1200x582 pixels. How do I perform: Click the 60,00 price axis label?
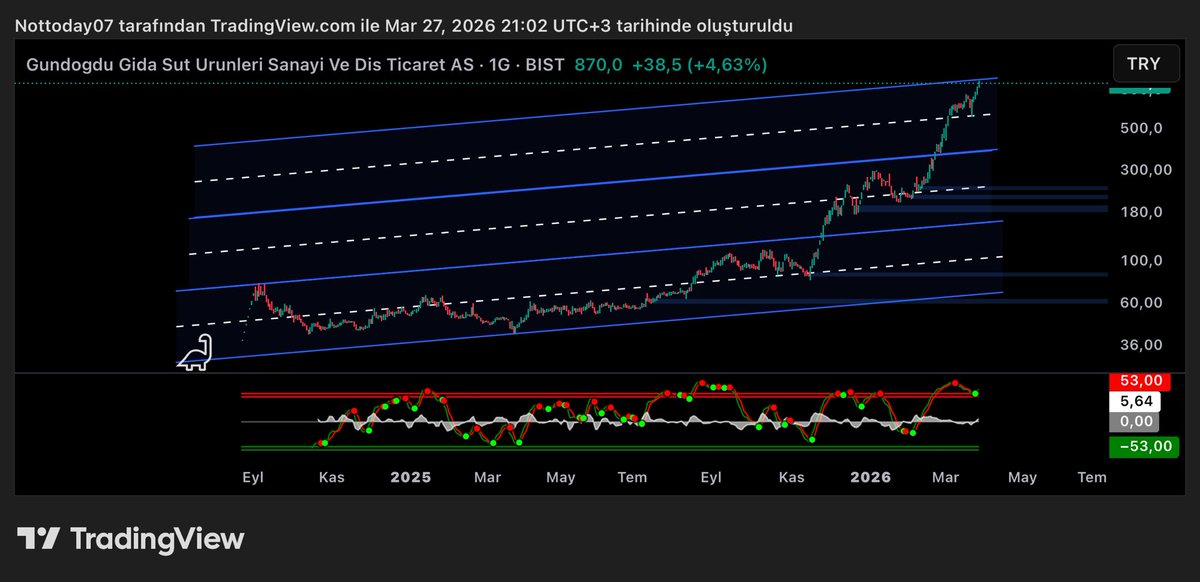(1140, 303)
